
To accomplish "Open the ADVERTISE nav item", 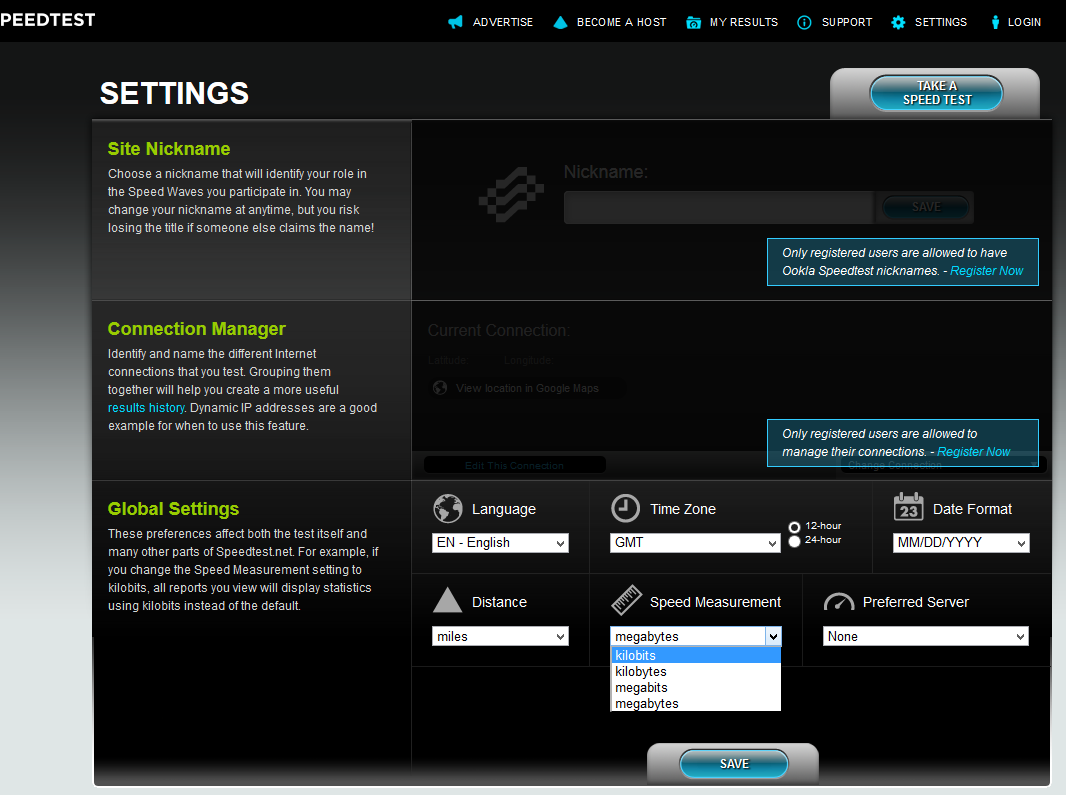I will click(x=502, y=22).
